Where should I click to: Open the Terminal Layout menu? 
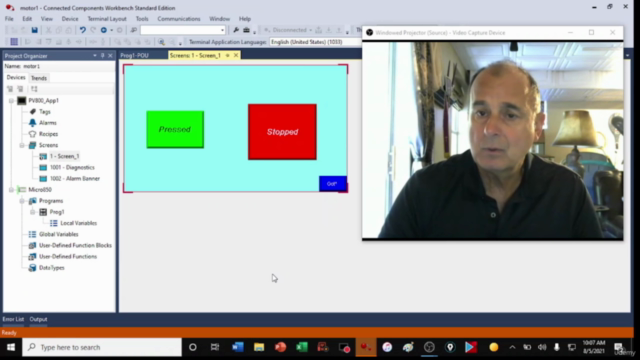pyautogui.click(x=107, y=19)
